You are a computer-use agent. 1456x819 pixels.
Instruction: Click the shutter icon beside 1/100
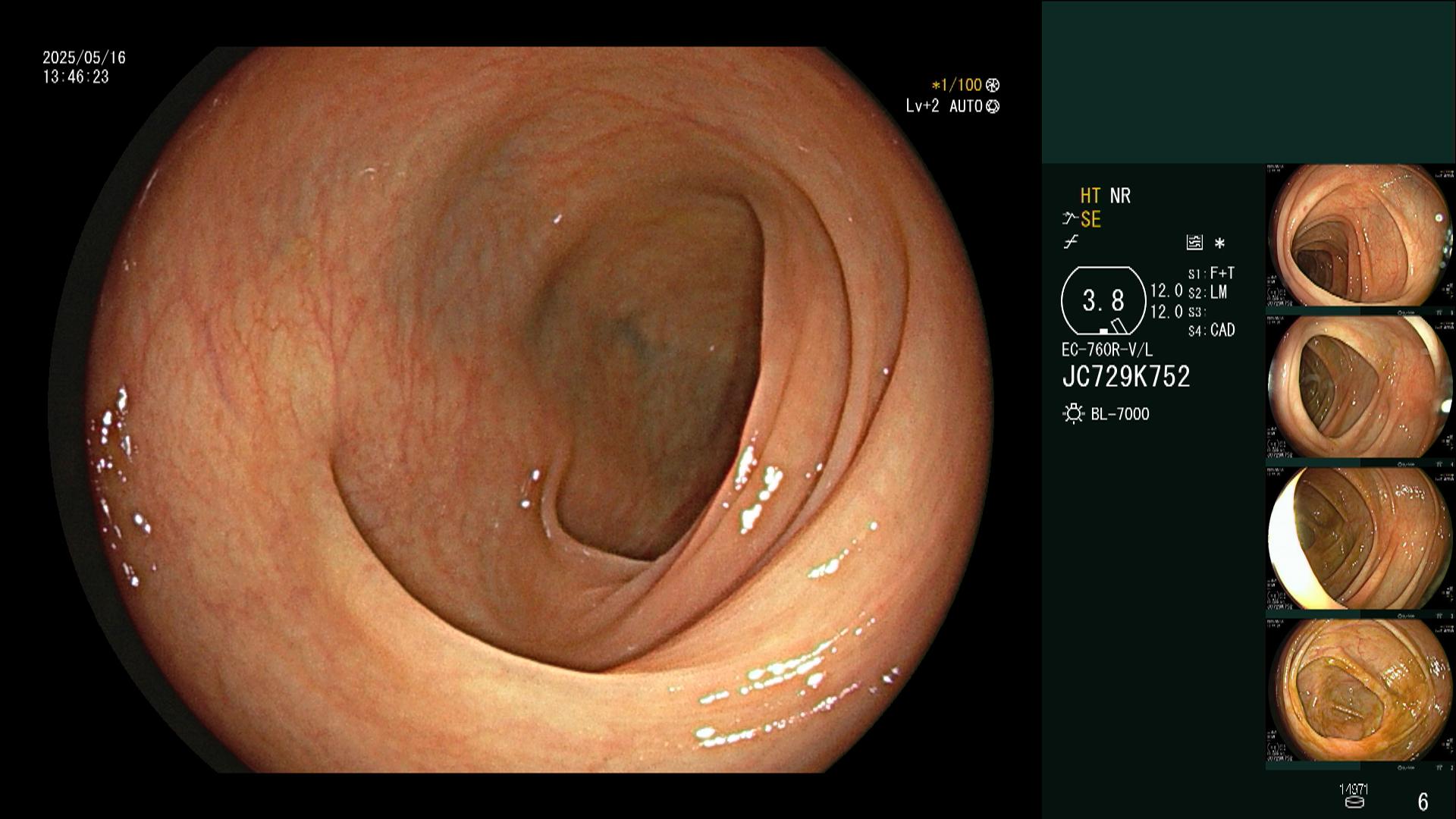pyautogui.click(x=993, y=85)
